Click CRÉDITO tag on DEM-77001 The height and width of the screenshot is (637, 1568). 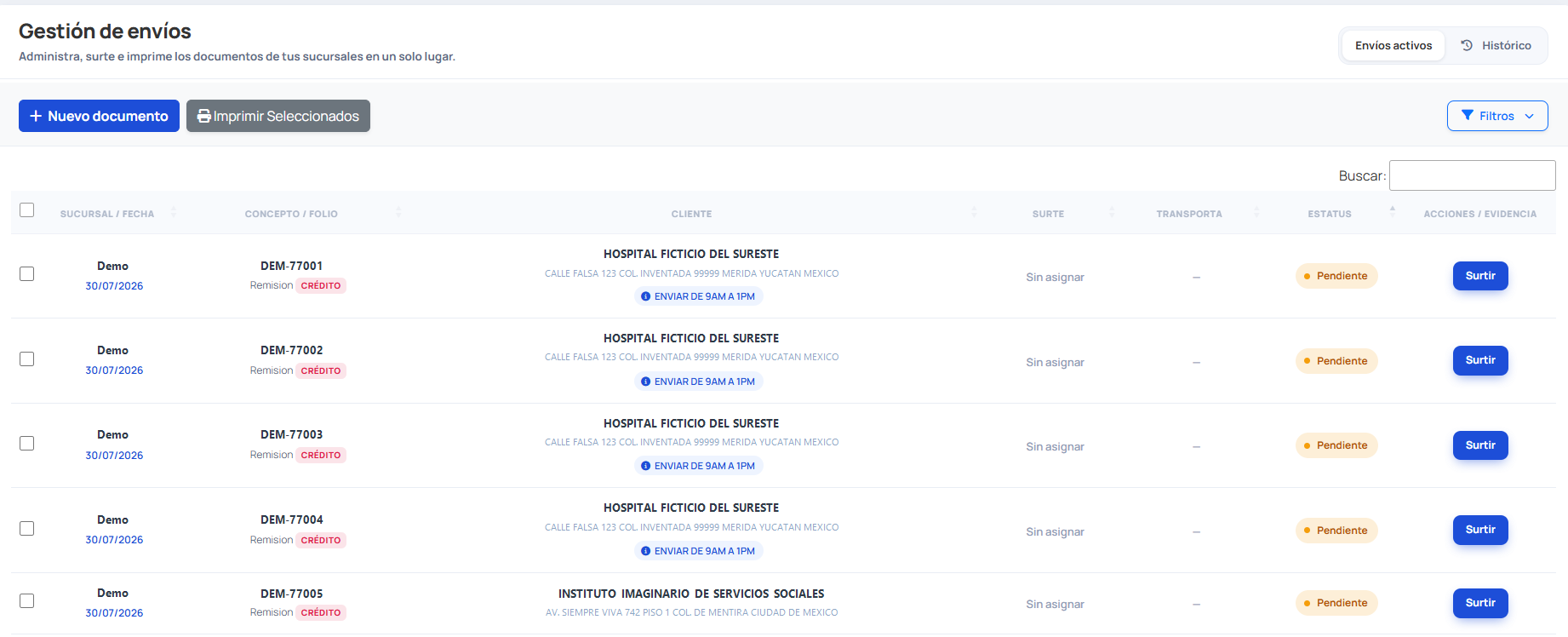[321, 286]
